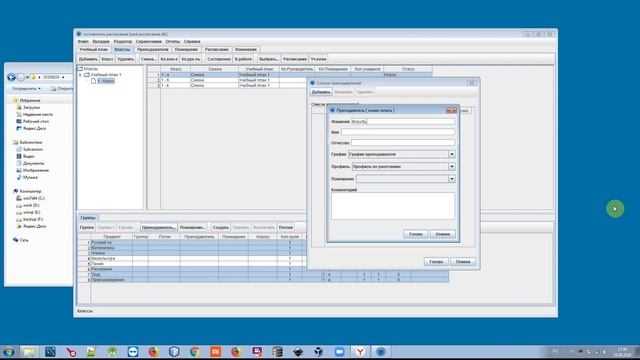Switch to the Изменения tab
The width and height of the screenshot is (640, 360).
(246, 49)
